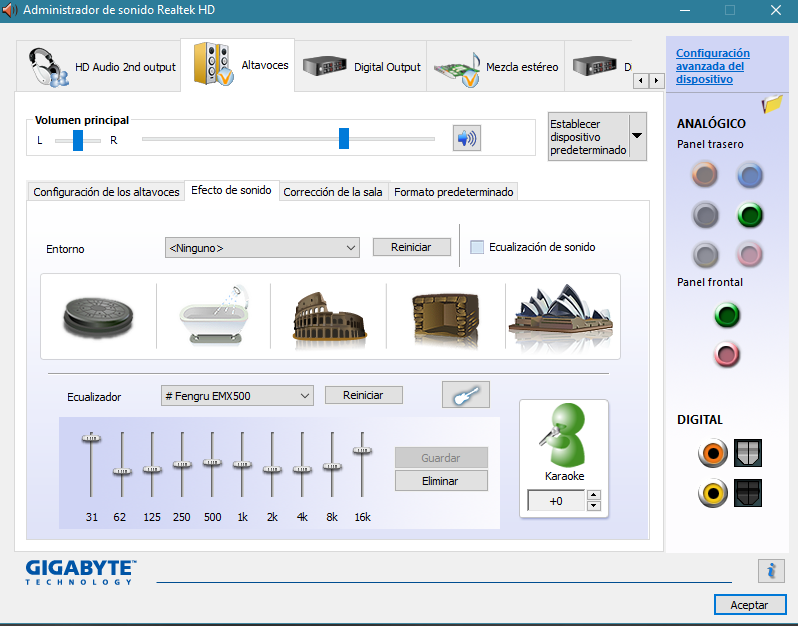The width and height of the screenshot is (798, 626).
Task: Click Establecer dispositivo predeterminado button
Action: point(588,136)
